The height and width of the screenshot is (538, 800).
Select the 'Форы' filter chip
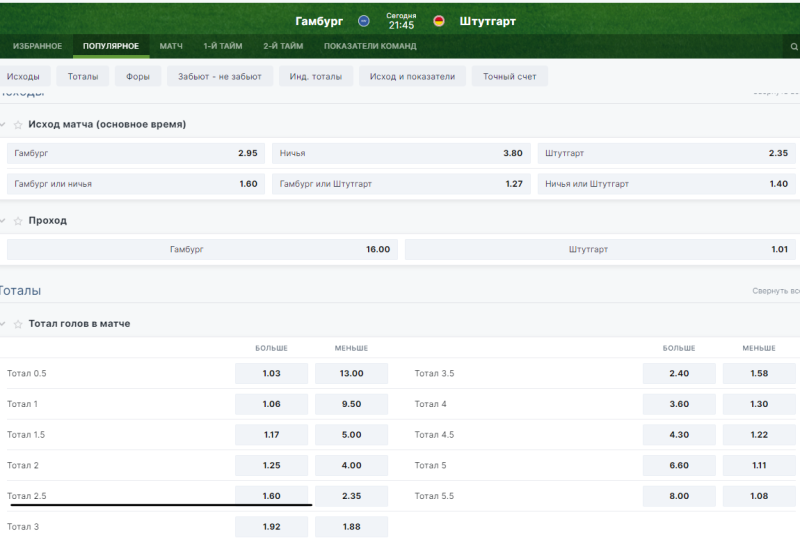(x=137, y=77)
